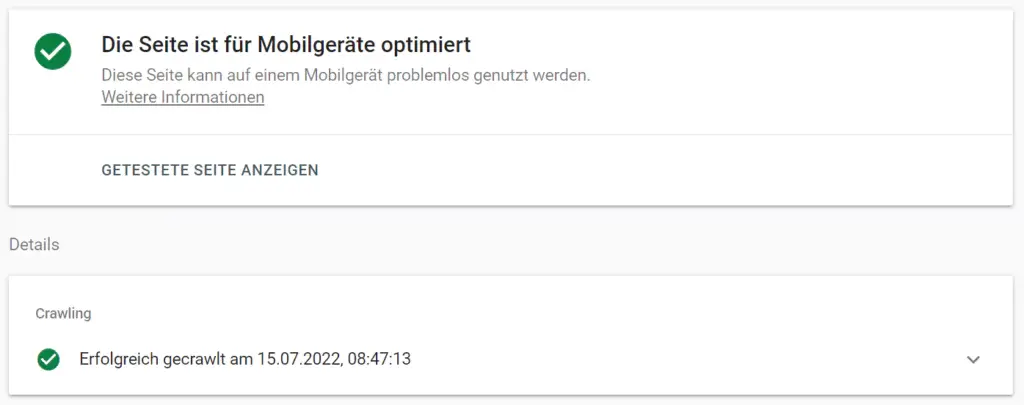Expand the Crawling row with the chevron

pos(973,359)
